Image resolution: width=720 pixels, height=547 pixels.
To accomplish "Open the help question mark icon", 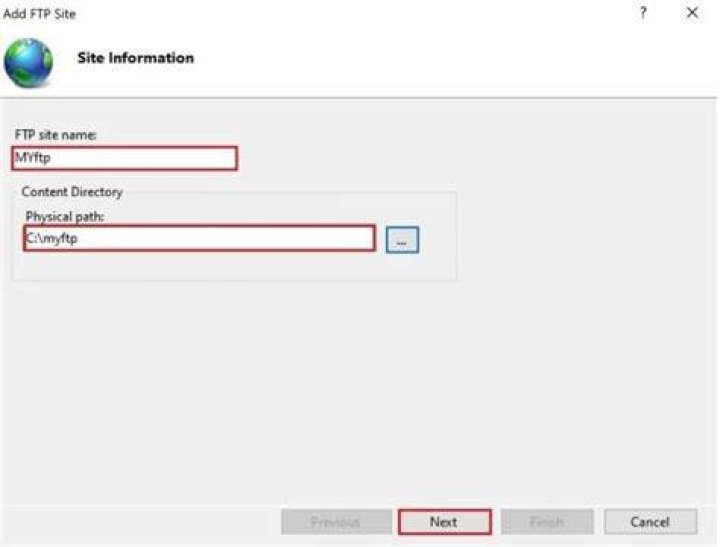I will coord(643,13).
